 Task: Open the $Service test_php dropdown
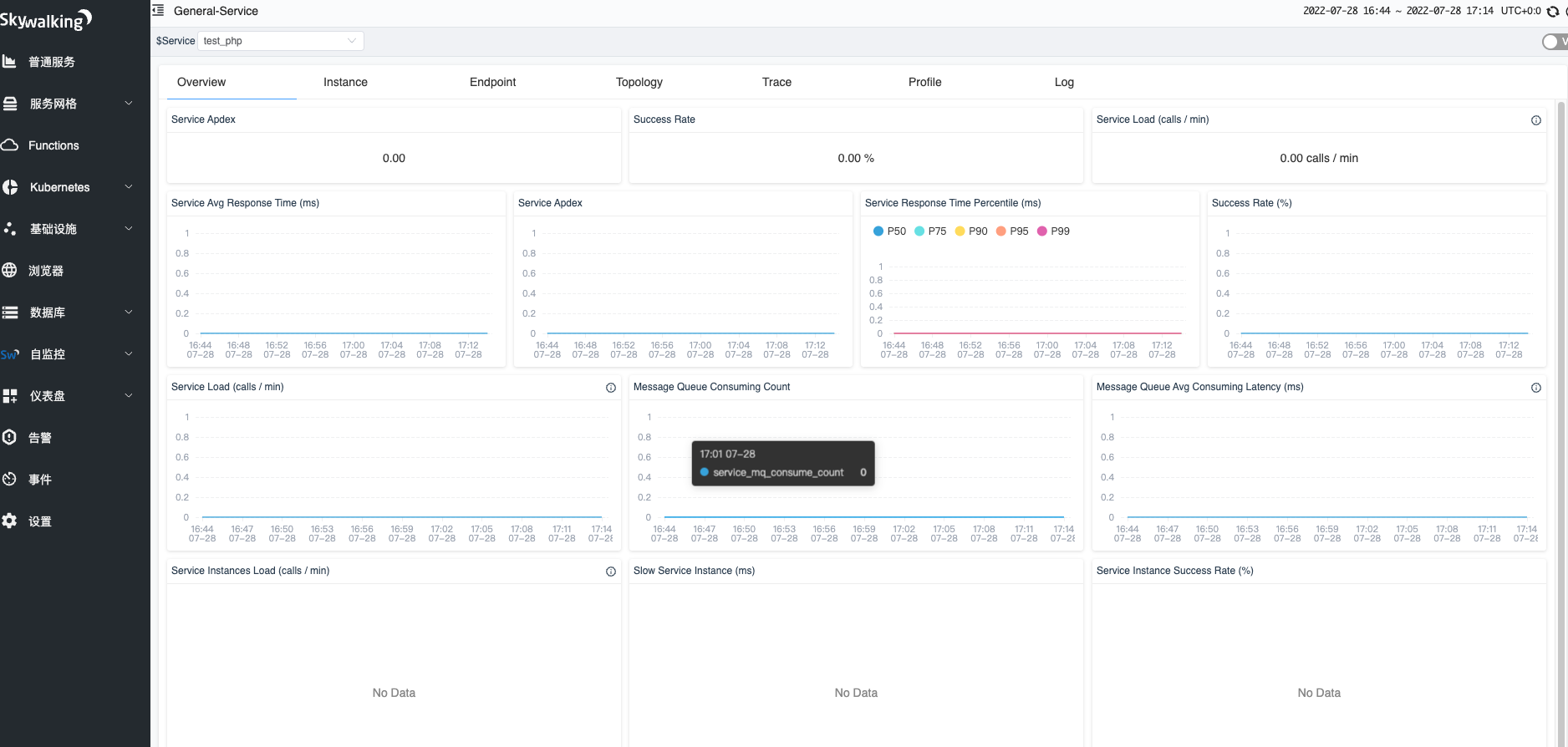click(x=281, y=41)
